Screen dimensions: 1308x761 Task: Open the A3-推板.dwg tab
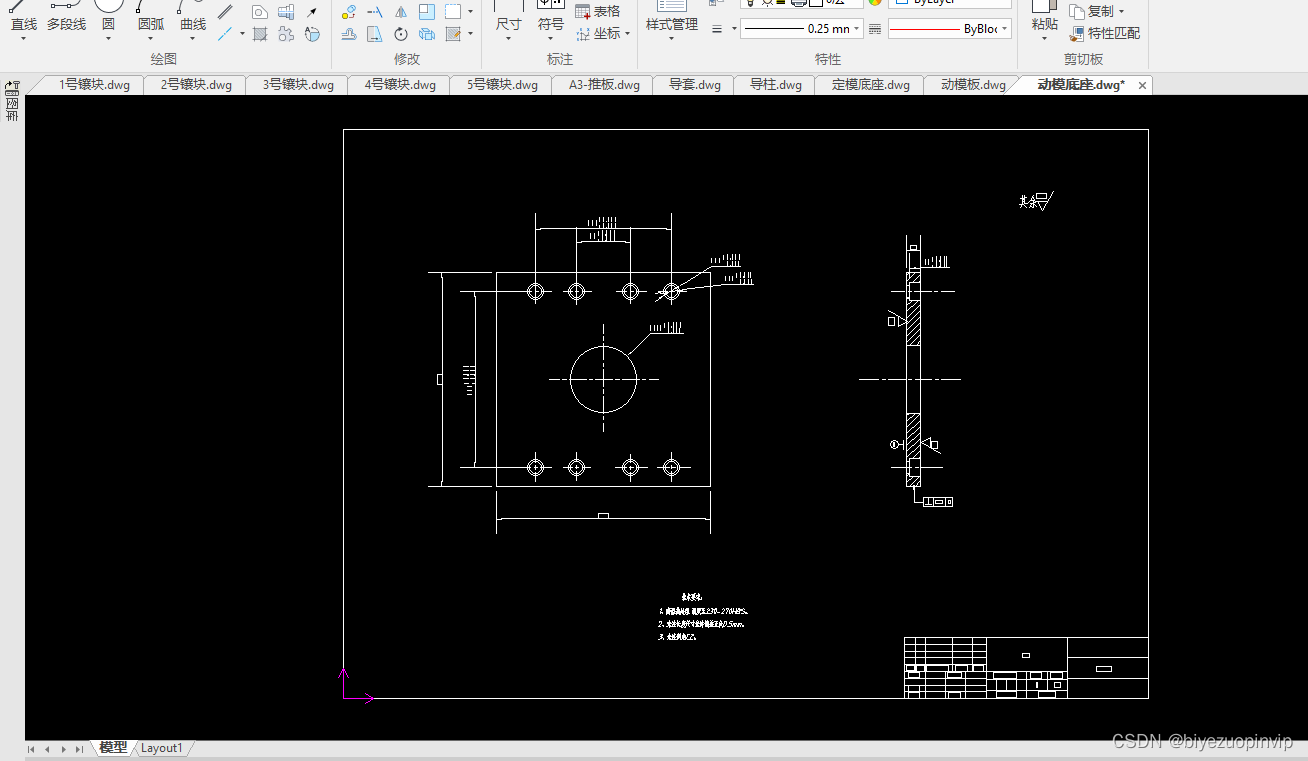point(604,85)
